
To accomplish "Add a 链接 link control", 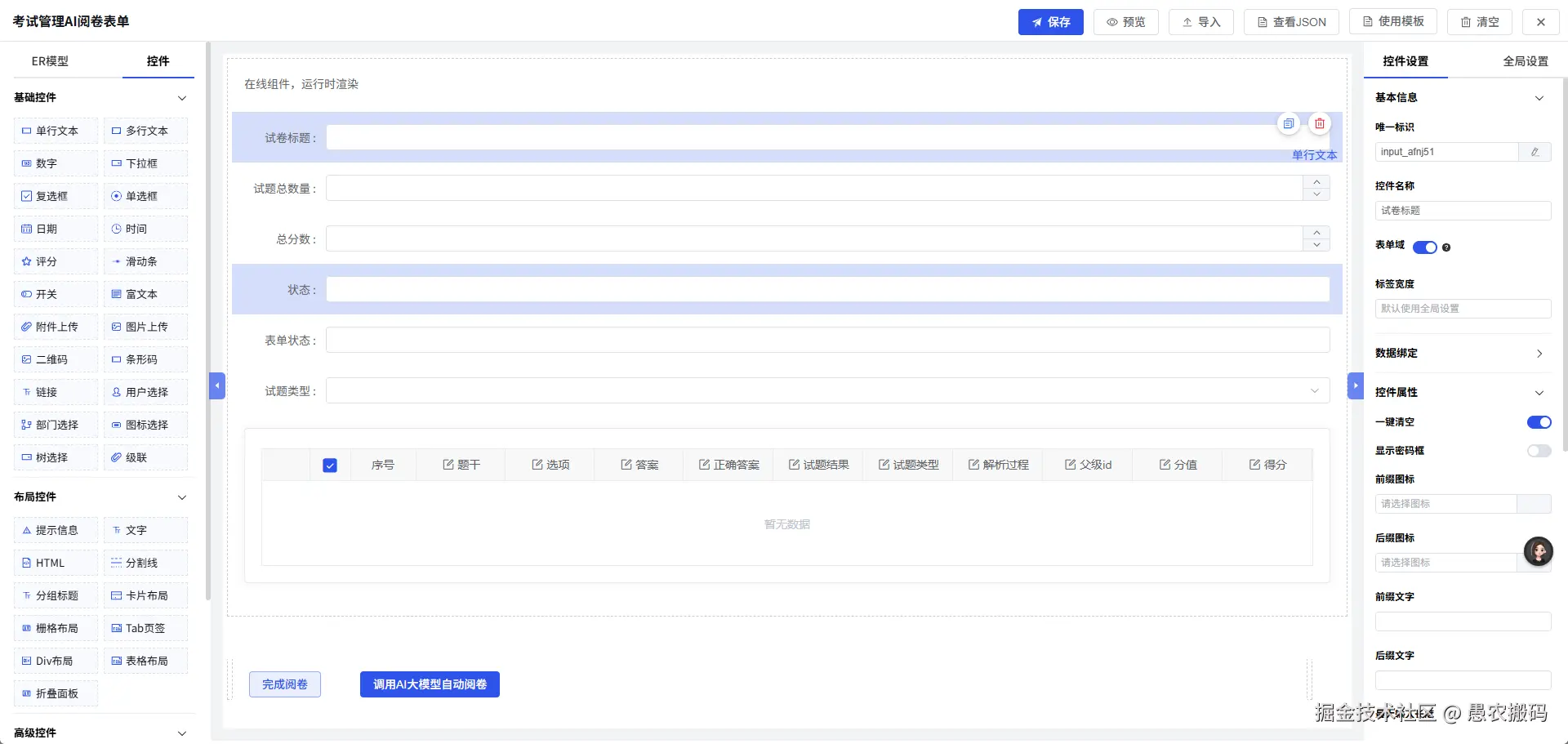I will [x=56, y=392].
